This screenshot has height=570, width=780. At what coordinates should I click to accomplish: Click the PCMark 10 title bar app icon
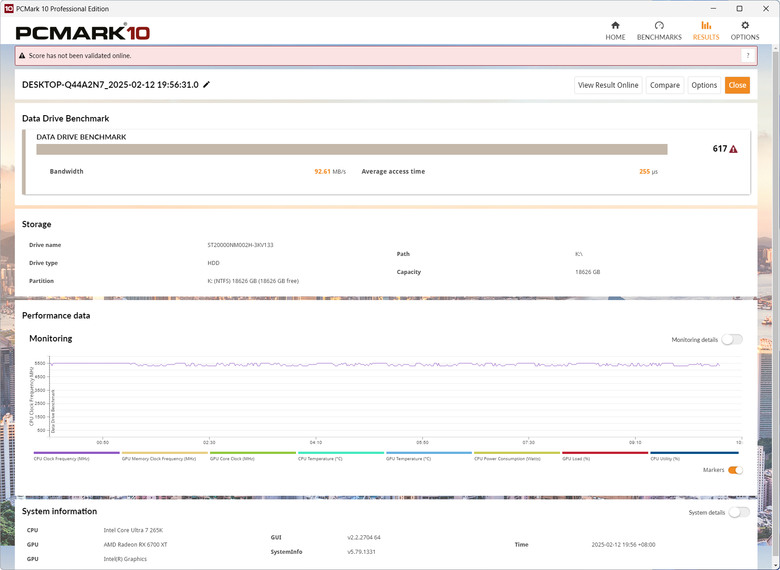click(8, 8)
